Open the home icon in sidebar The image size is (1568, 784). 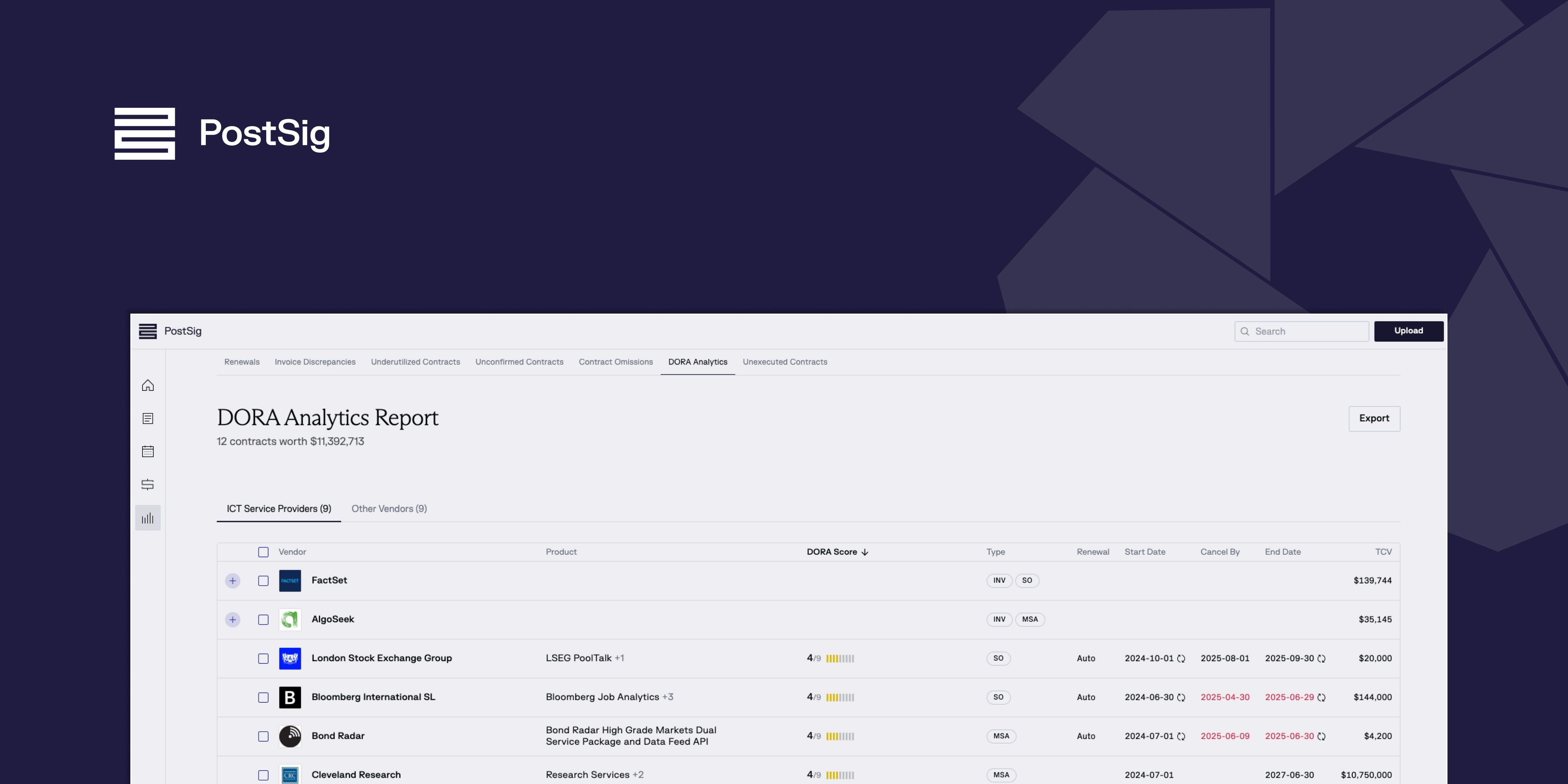[147, 385]
